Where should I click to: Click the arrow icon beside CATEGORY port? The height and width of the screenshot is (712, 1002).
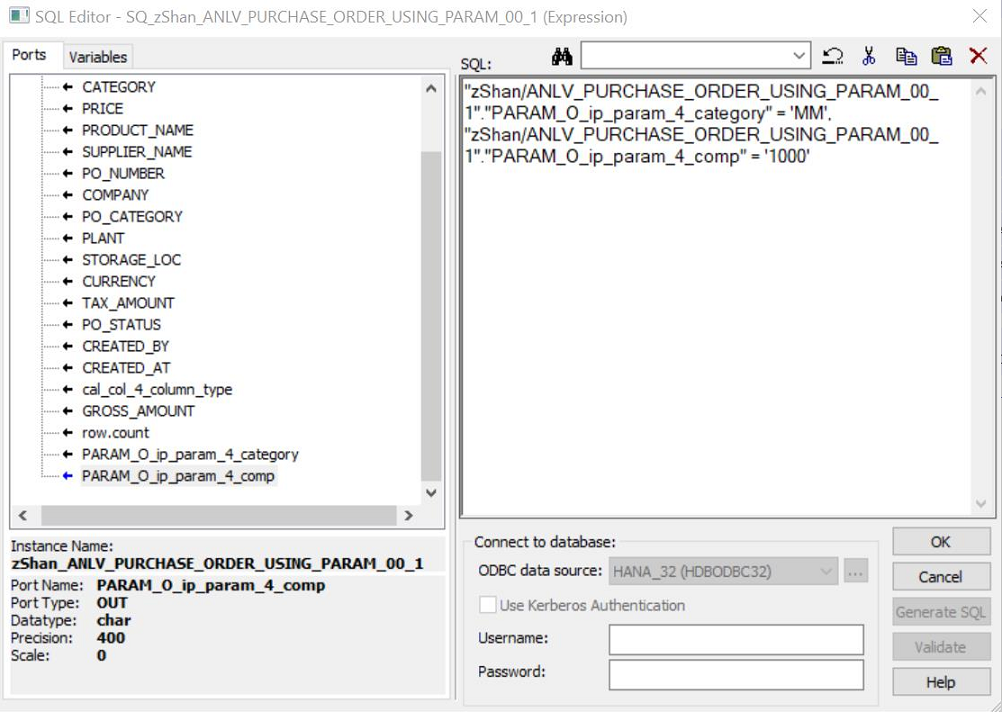(x=68, y=87)
